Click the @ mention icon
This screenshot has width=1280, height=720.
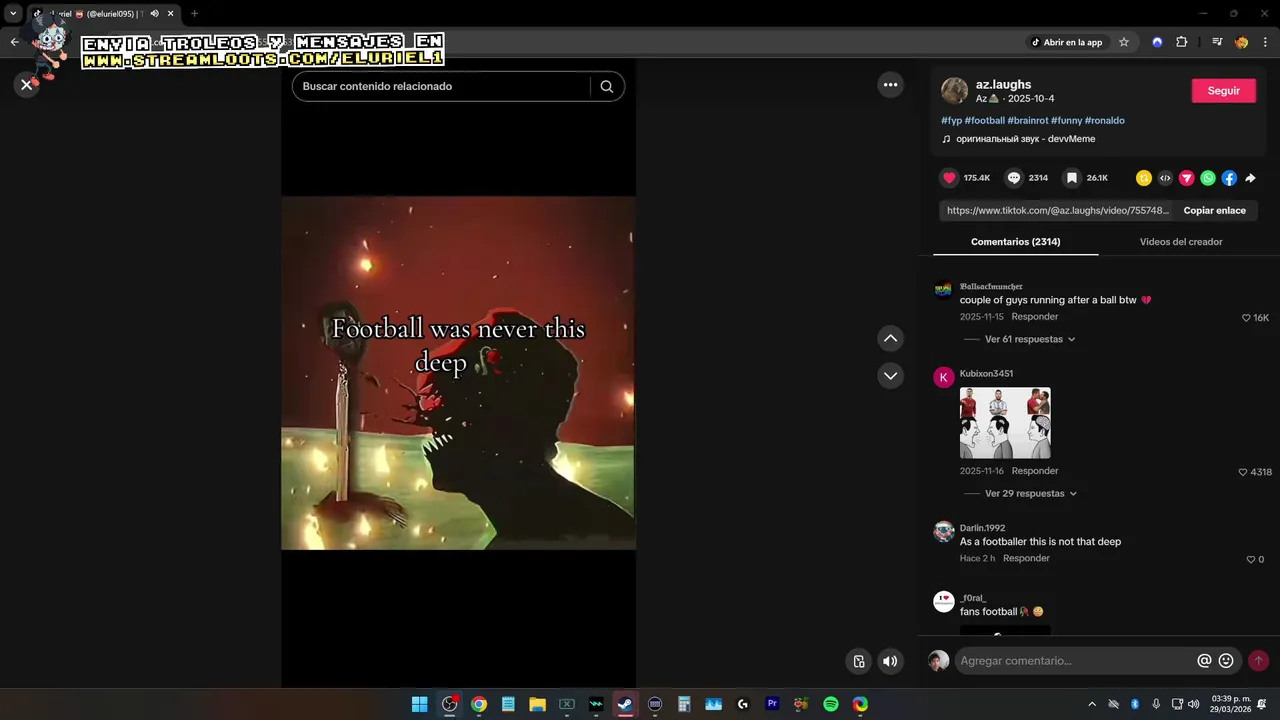pos(1204,661)
